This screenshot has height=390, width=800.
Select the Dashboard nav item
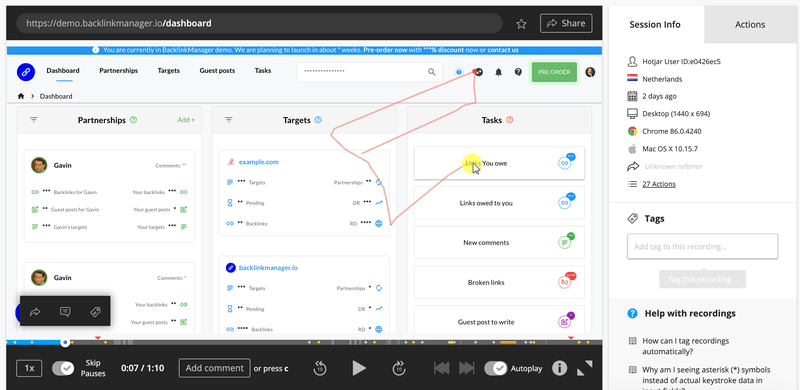[63, 71]
